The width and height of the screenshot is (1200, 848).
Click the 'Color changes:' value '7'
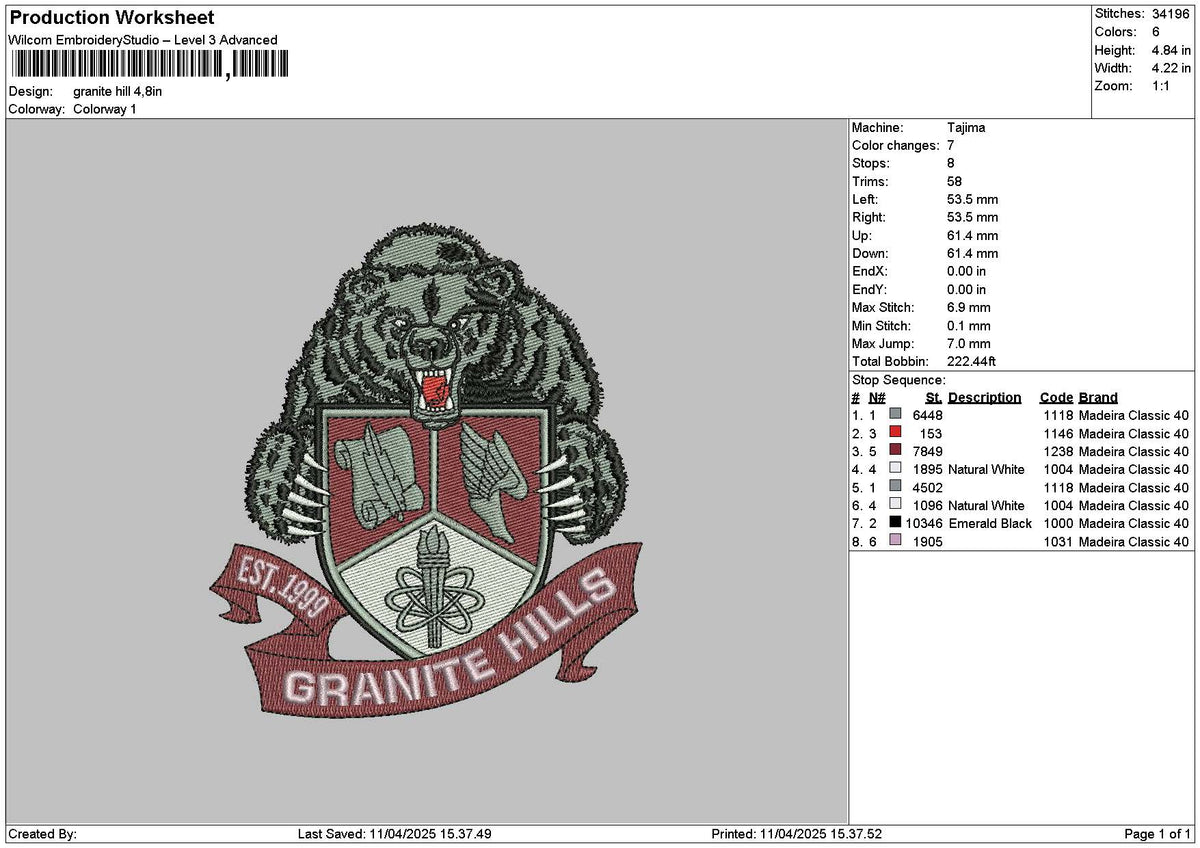(950, 146)
